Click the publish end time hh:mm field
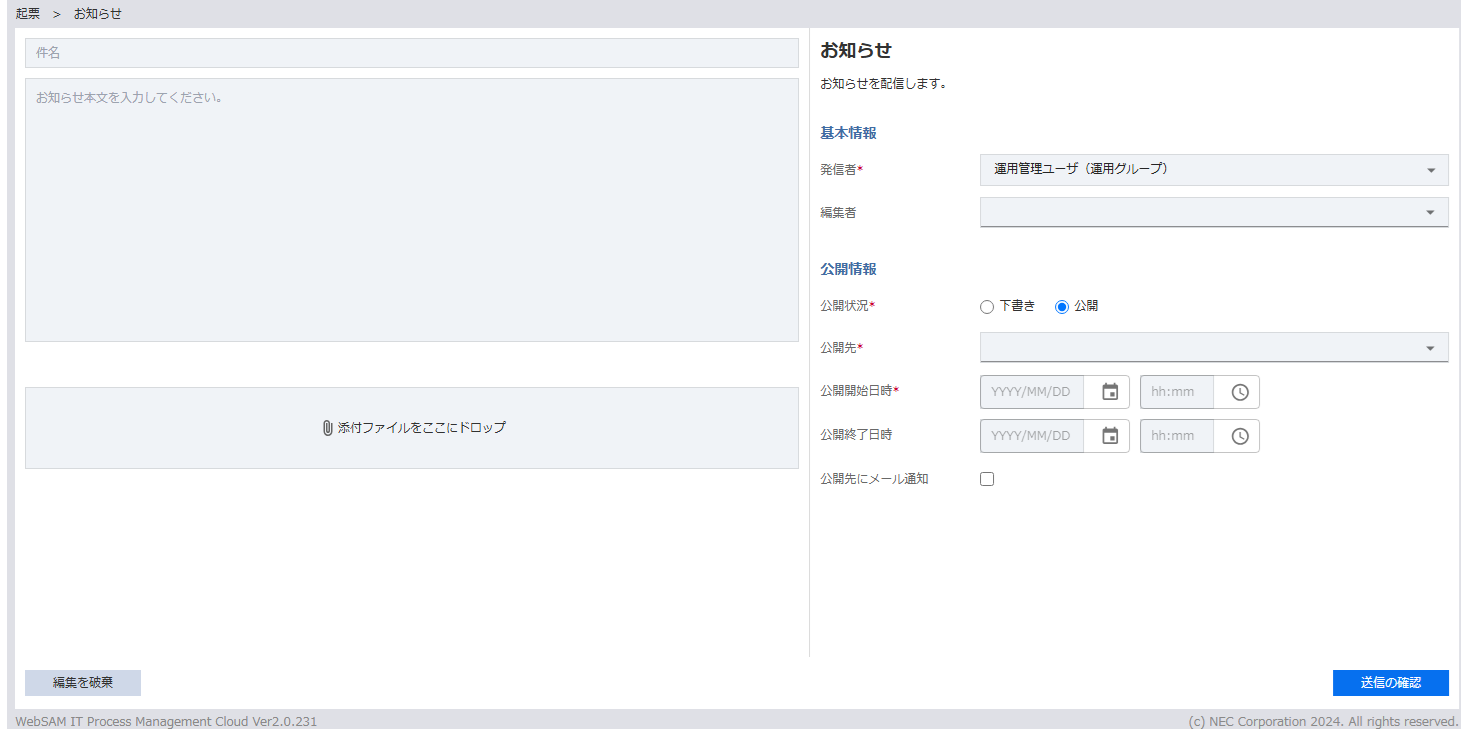Viewport: 1461px width, 729px height. [1176, 436]
